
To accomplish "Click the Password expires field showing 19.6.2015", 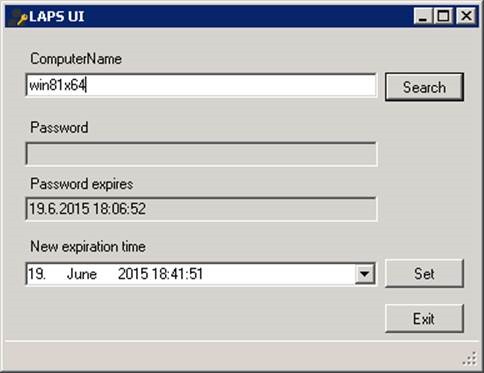I will pos(201,209).
